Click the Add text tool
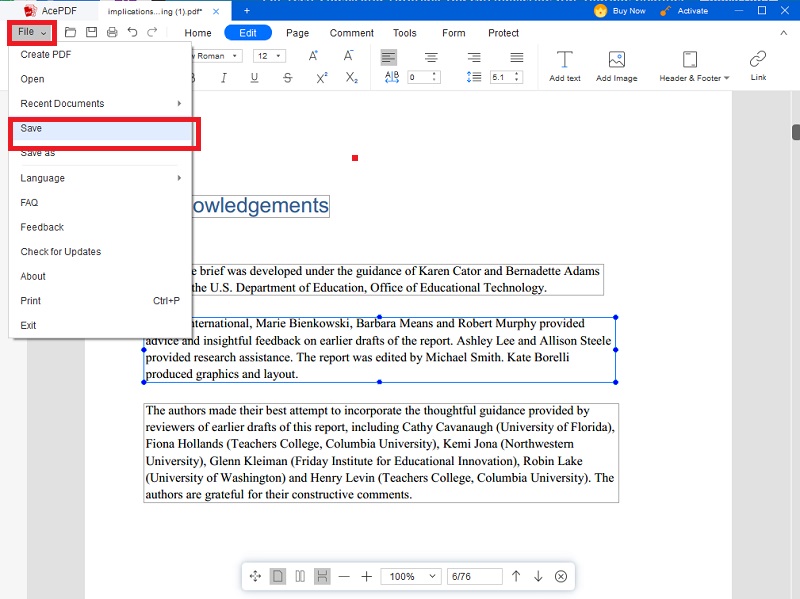Image resolution: width=800 pixels, height=599 pixels. [565, 66]
